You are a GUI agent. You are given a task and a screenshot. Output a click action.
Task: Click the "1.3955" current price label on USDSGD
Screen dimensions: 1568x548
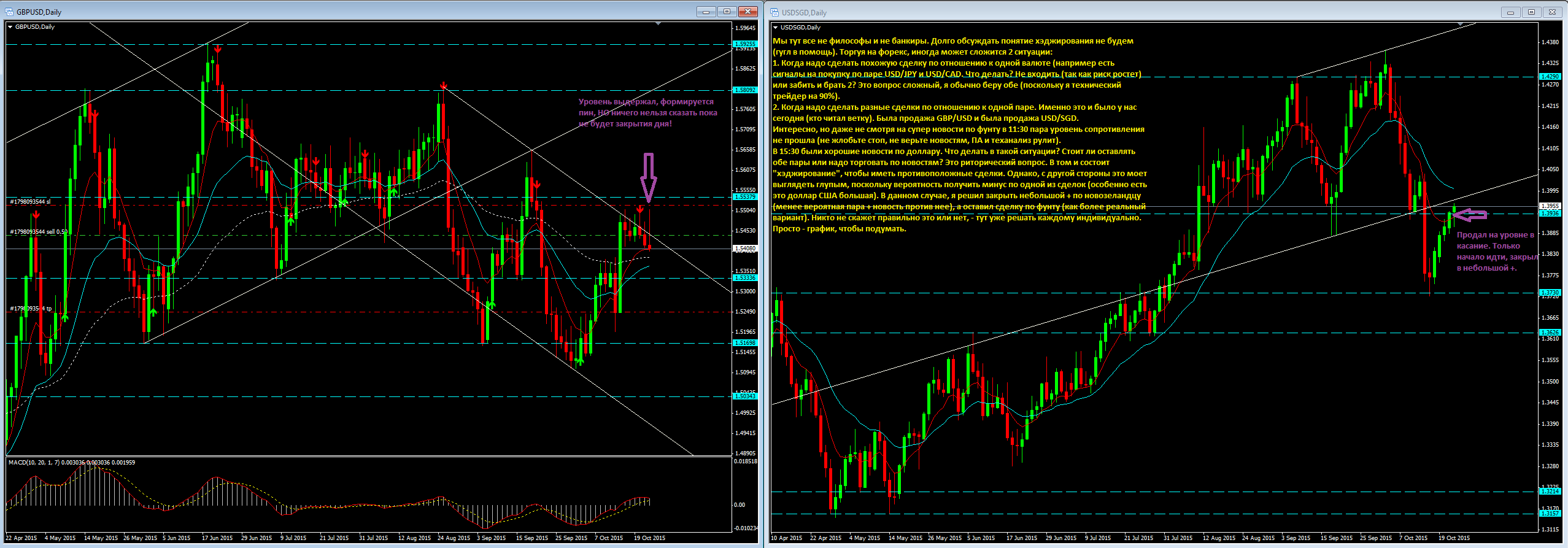click(x=1550, y=206)
